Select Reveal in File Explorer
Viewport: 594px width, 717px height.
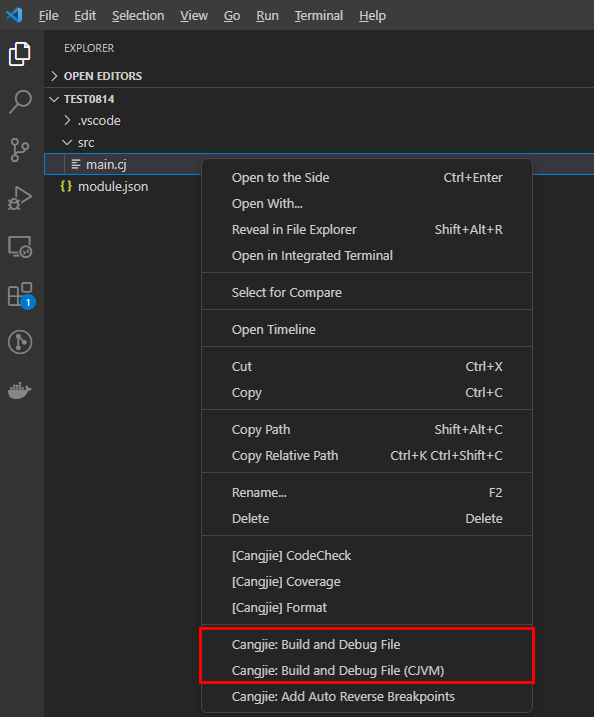367,230
